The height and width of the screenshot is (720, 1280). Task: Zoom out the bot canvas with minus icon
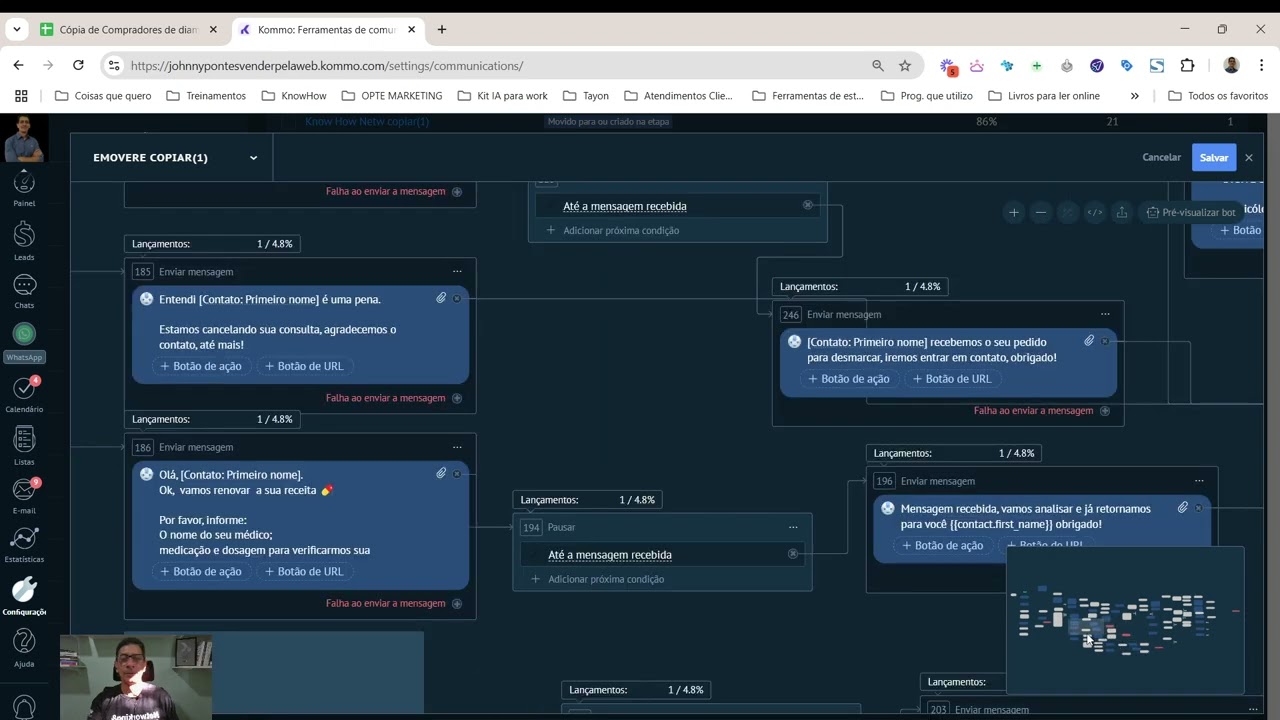click(x=1041, y=212)
